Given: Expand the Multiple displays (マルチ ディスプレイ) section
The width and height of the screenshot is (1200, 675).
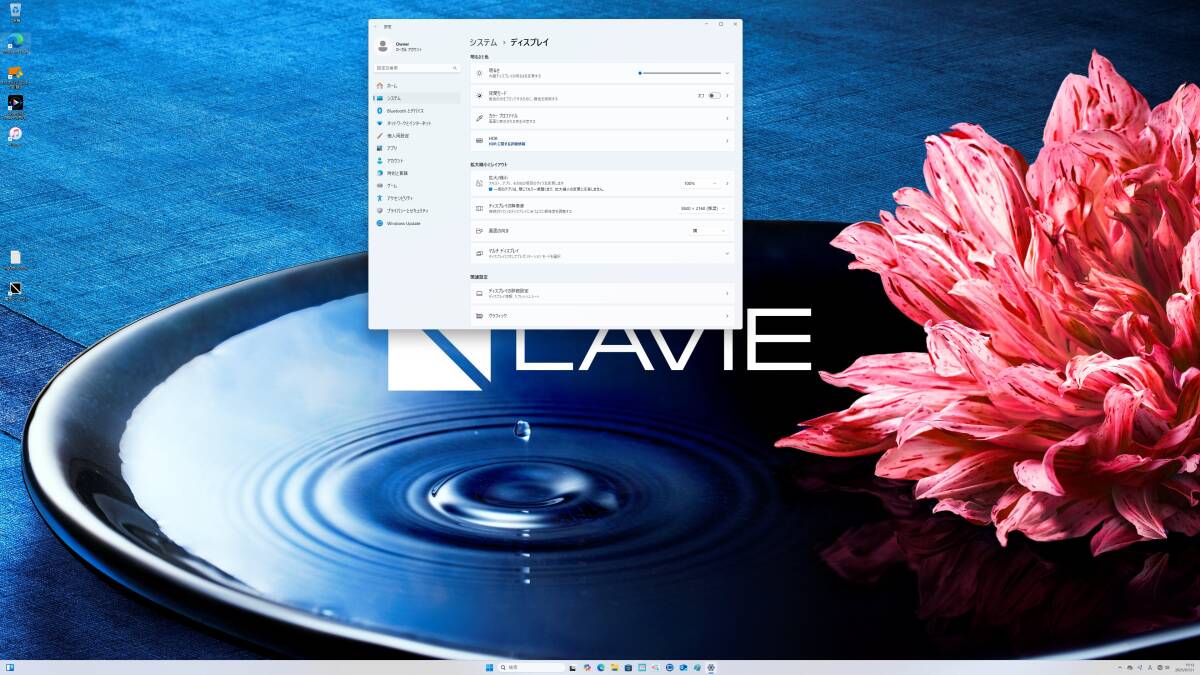Looking at the screenshot, I should 602,254.
